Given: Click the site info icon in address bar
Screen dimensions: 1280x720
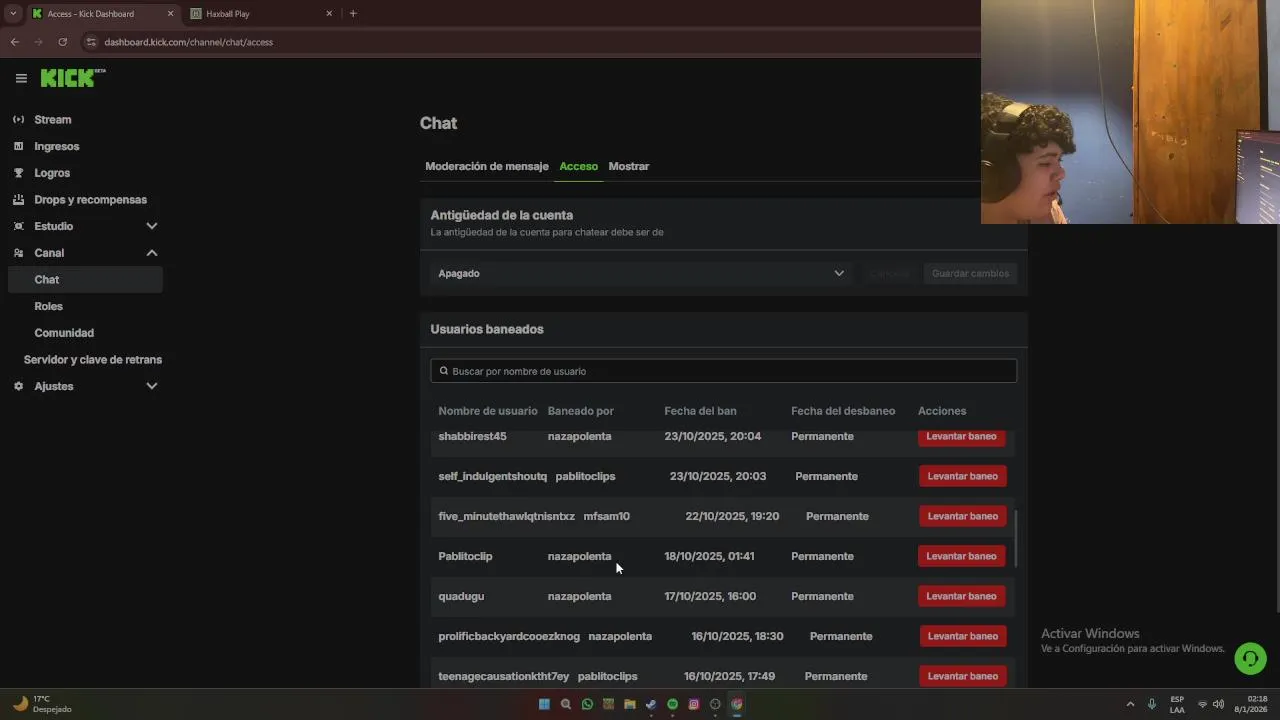Looking at the screenshot, I should [x=91, y=42].
